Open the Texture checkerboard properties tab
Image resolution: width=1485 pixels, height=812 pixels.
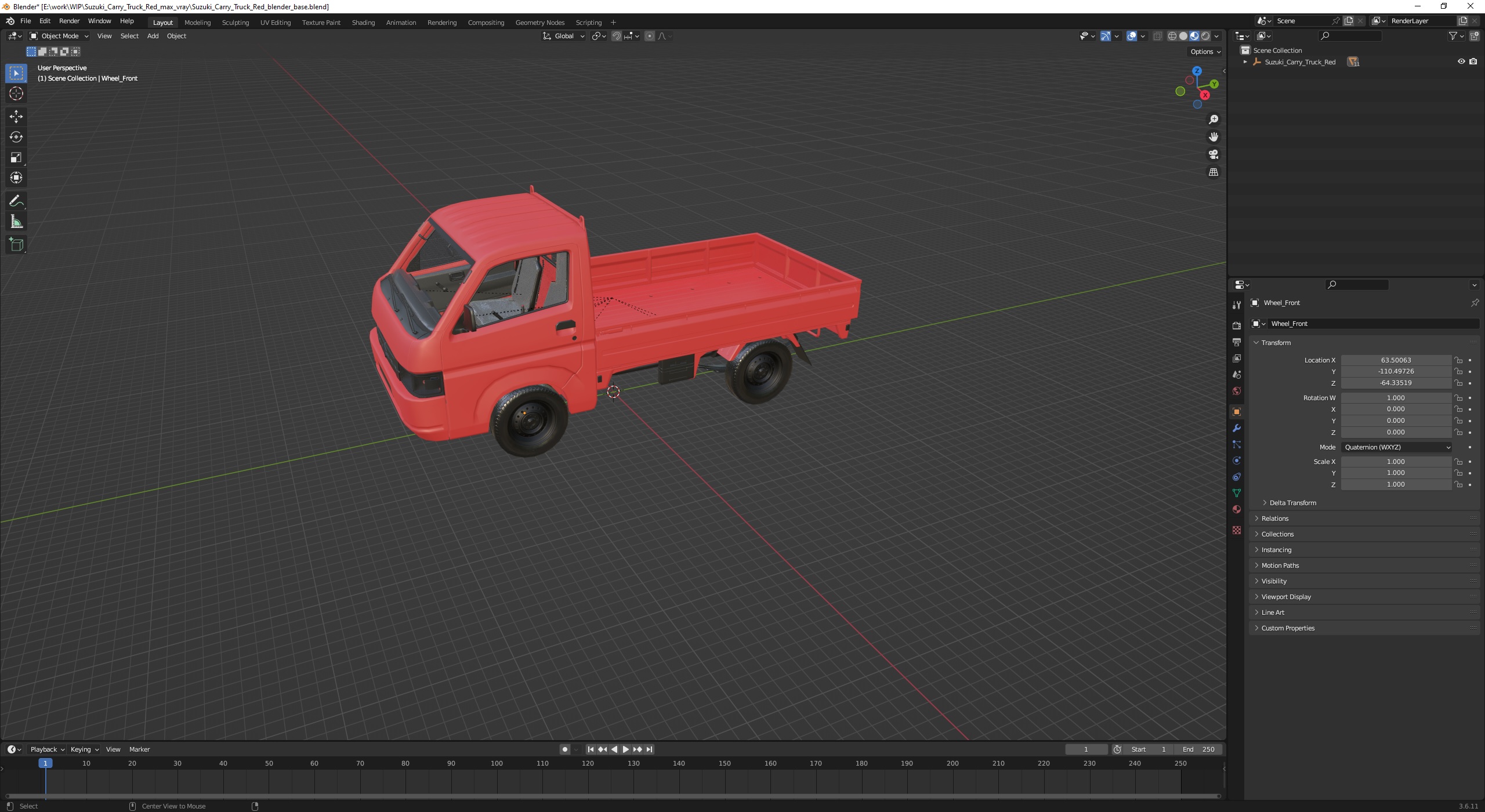point(1237,530)
